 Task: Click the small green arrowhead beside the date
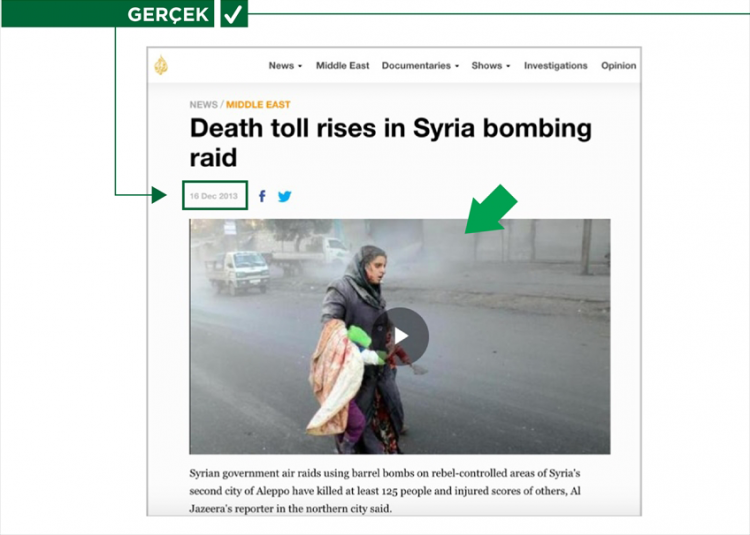tap(159, 195)
